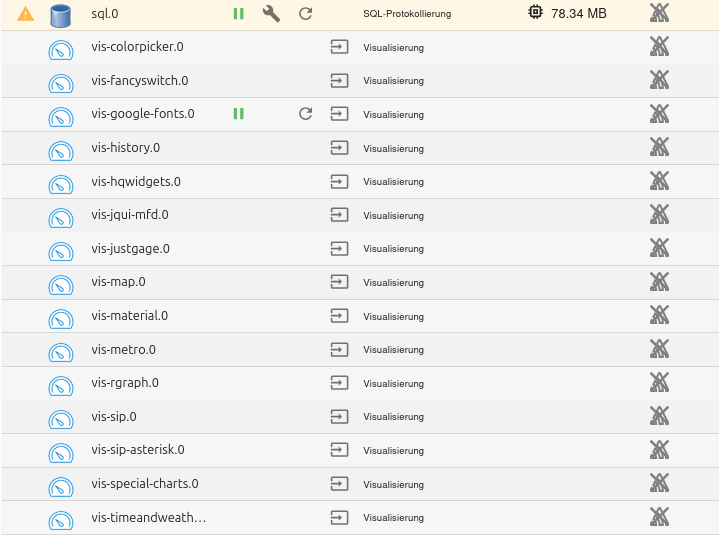The height and width of the screenshot is (535, 719).
Task: Open vis-special-charts.0 link icon
Action: coord(339,484)
